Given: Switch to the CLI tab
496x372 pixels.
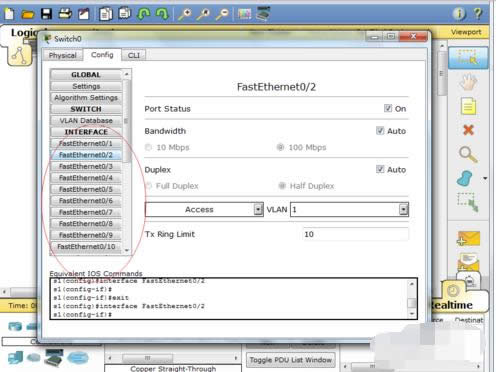Looking at the screenshot, I should (x=134, y=55).
